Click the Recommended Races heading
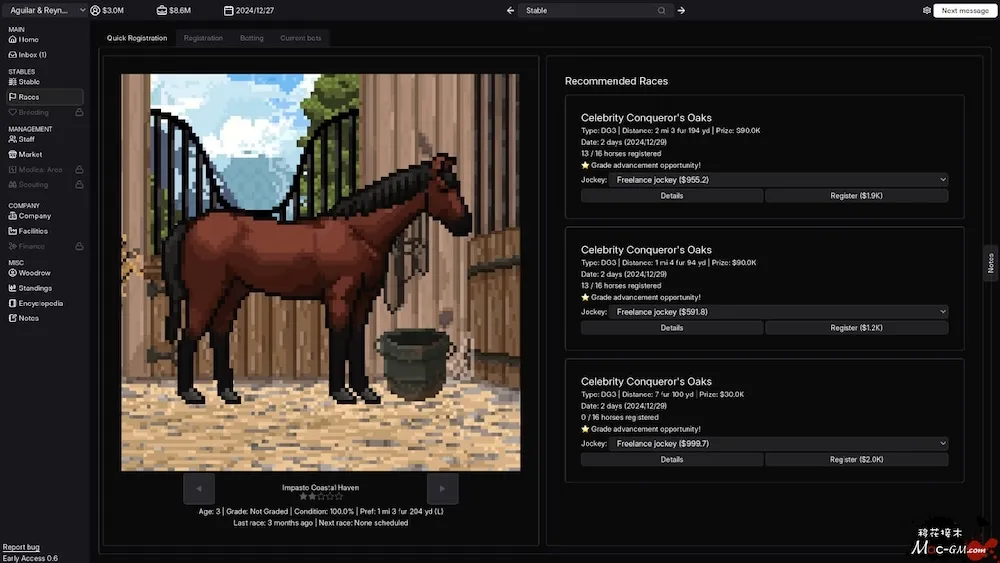The height and width of the screenshot is (563, 1000). pos(616,81)
